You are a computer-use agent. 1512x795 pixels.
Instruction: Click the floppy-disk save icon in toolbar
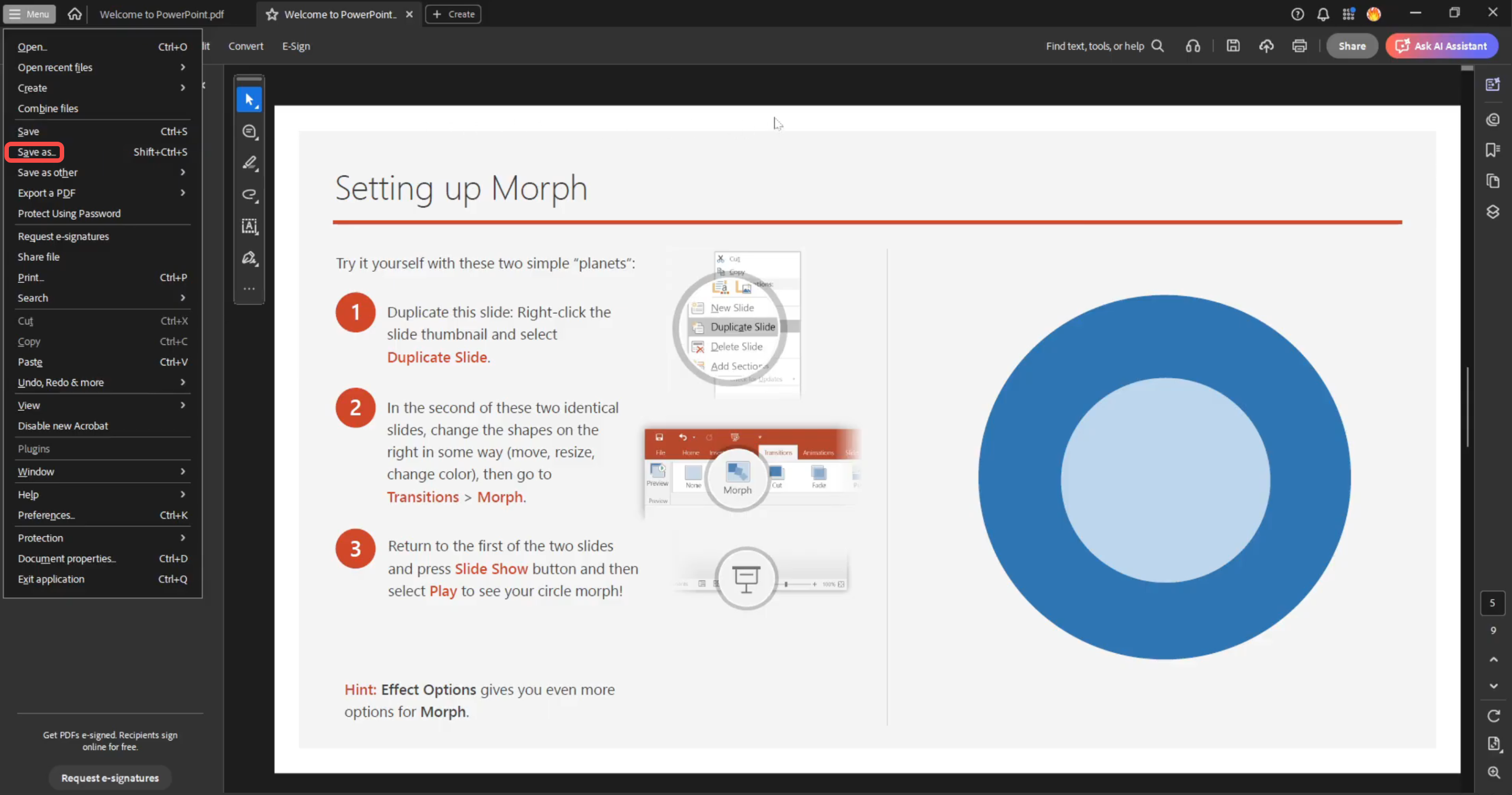point(1233,46)
